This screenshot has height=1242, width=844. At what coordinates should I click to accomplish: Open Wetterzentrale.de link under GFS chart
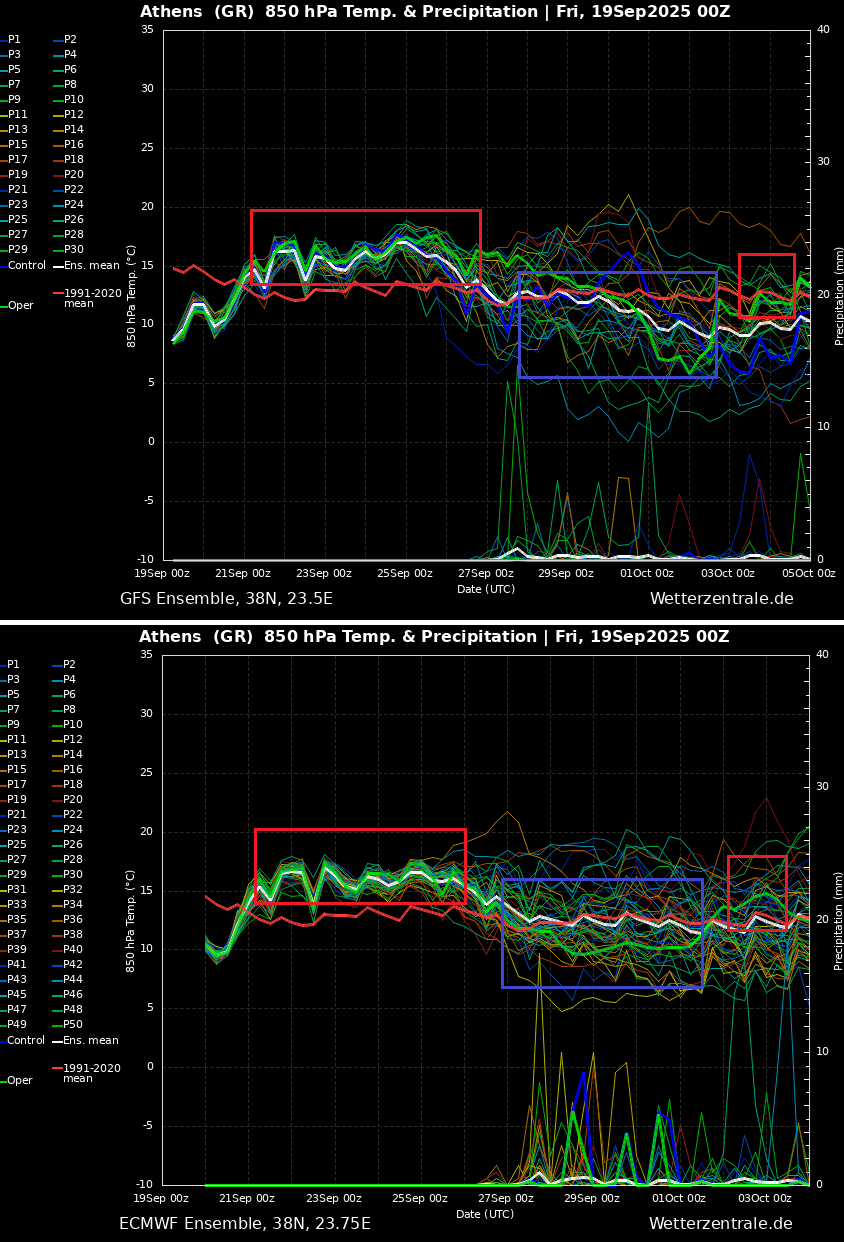click(721, 599)
